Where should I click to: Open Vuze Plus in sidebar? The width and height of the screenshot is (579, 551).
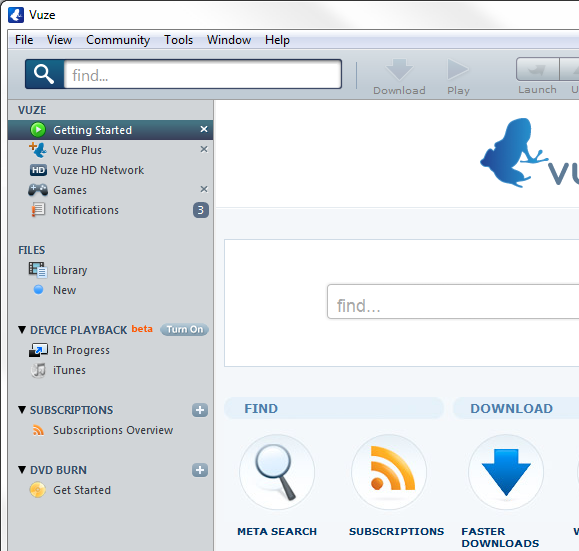[110, 150]
